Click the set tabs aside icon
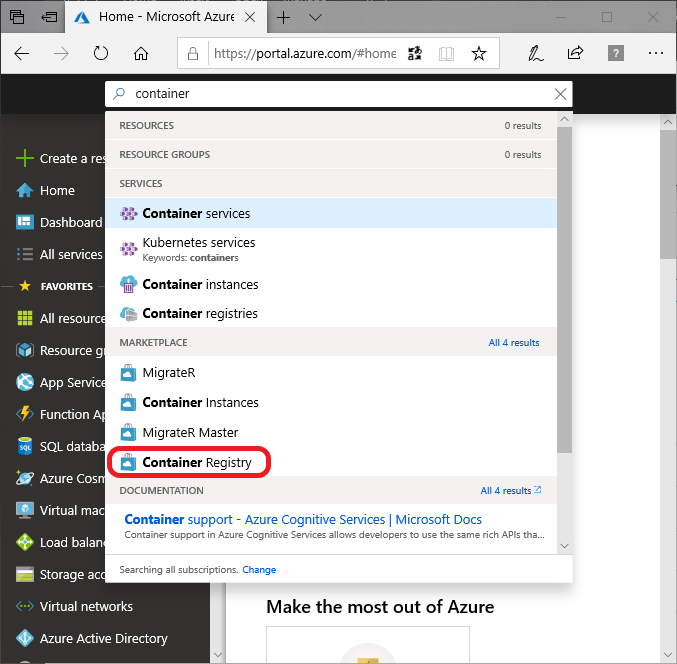 pos(49,17)
